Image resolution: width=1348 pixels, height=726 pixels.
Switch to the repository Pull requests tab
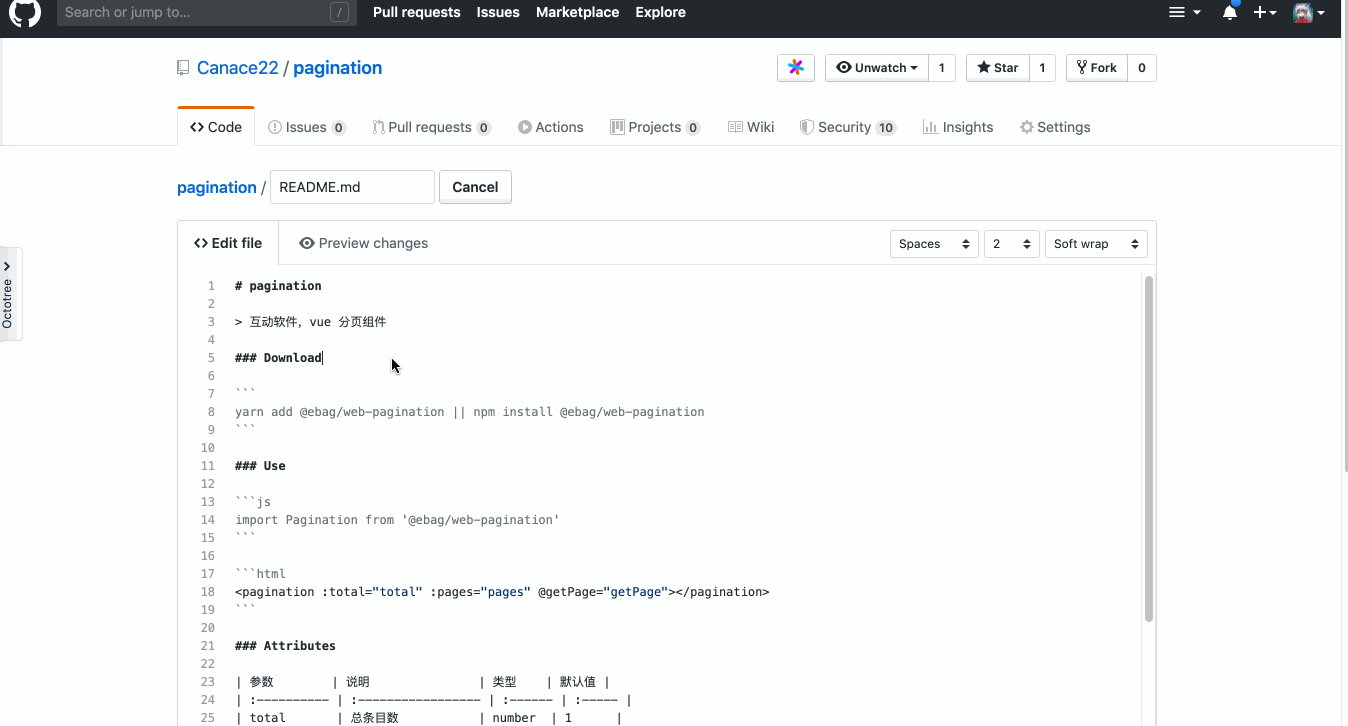(431, 127)
